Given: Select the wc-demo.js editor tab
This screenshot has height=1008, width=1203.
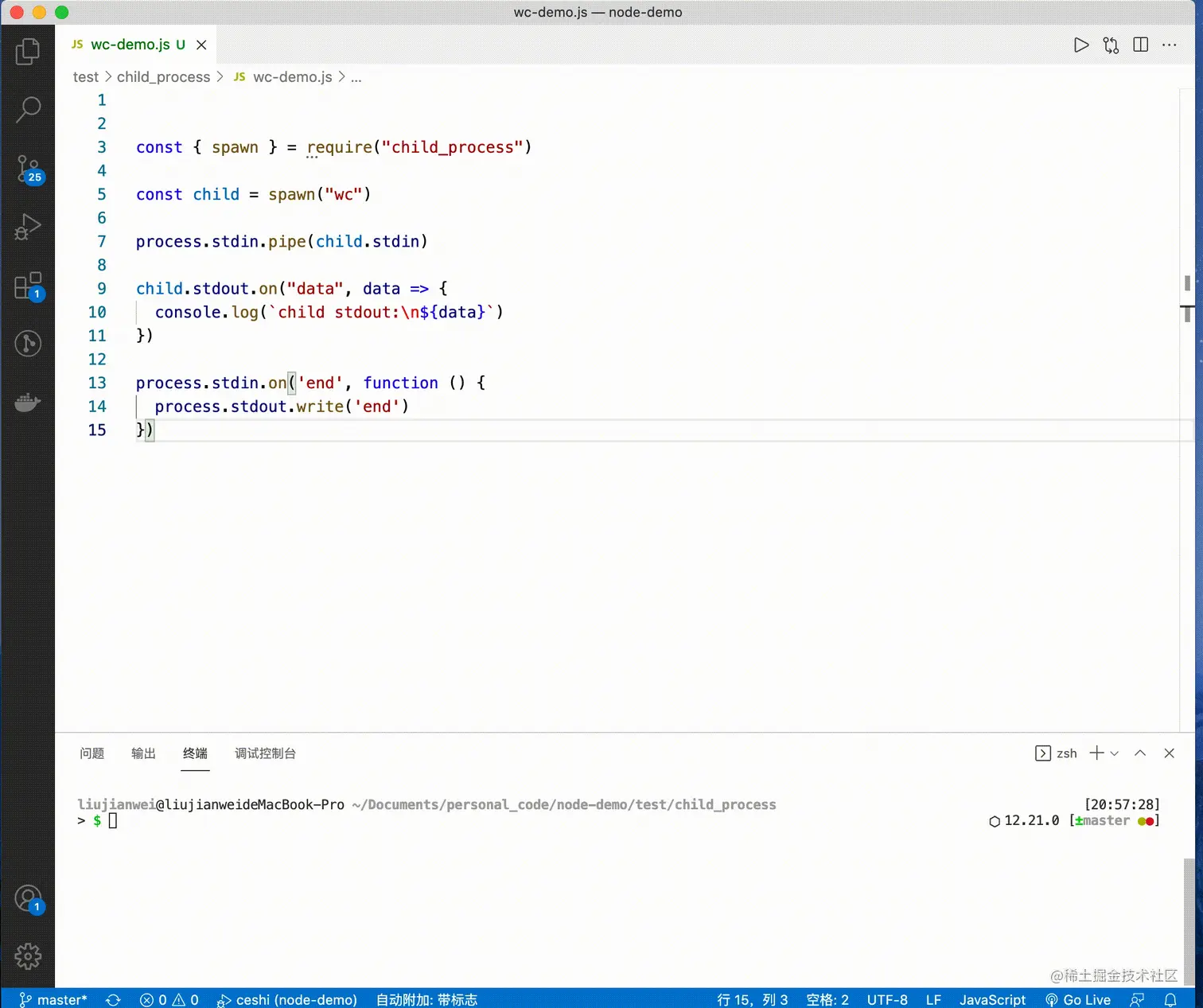Looking at the screenshot, I should pyautogui.click(x=135, y=45).
